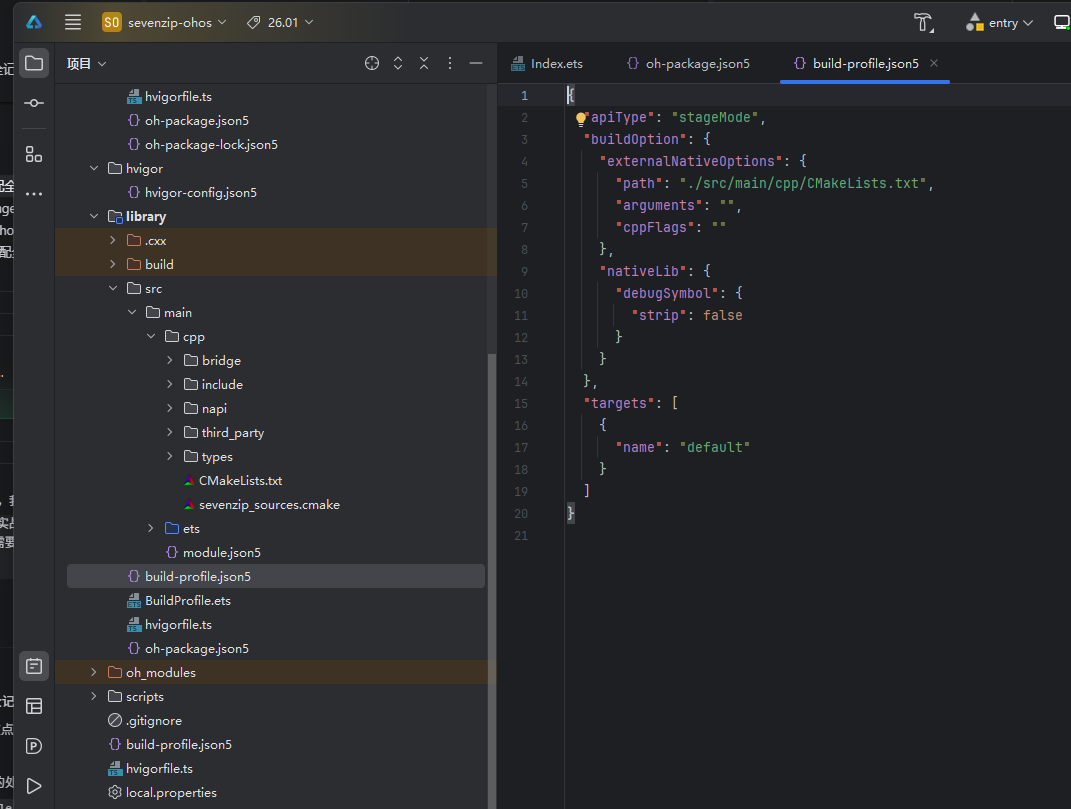Switch to the oh-package.json5 tab

click(x=688, y=64)
